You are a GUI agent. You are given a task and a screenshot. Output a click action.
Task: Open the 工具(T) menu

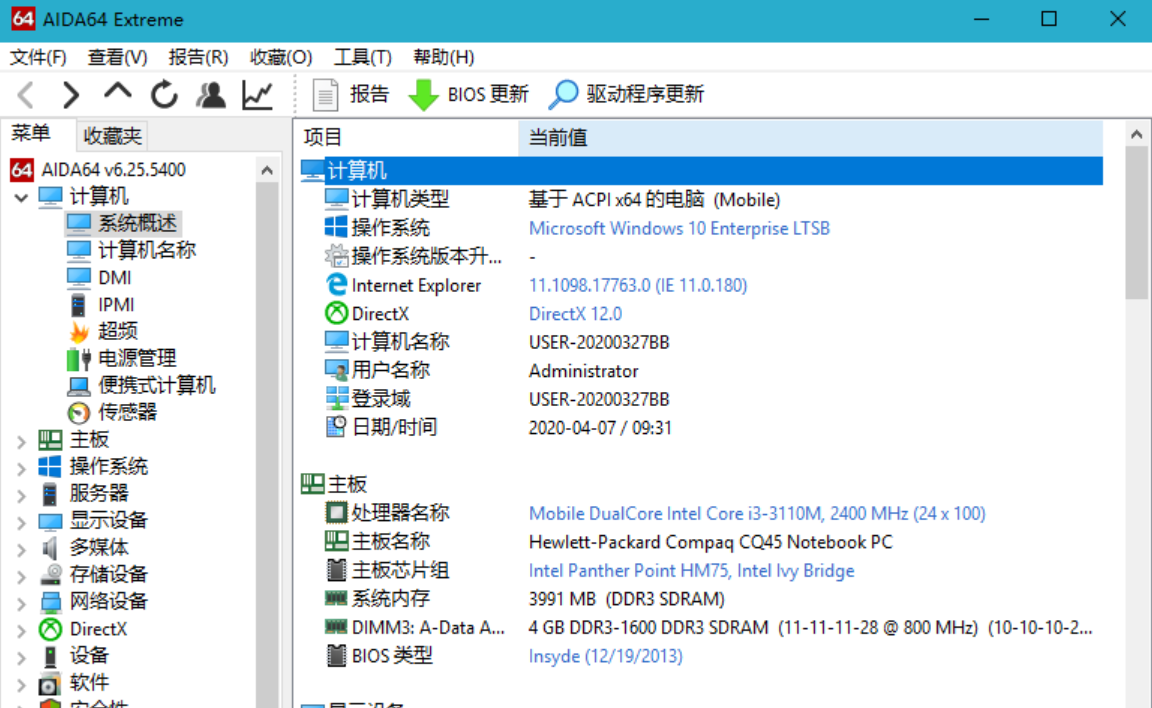click(362, 57)
